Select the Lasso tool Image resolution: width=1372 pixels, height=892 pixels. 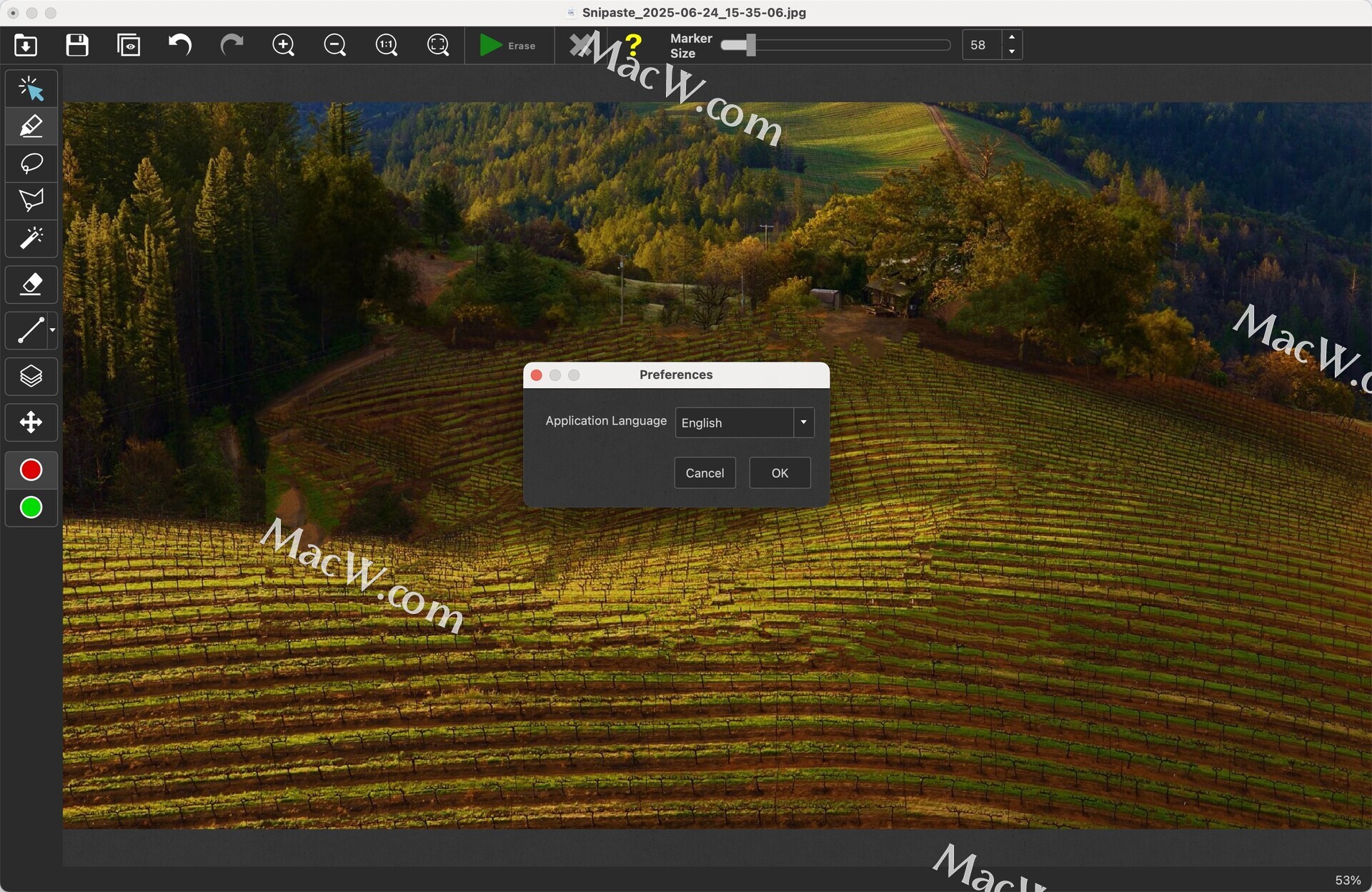point(31,164)
